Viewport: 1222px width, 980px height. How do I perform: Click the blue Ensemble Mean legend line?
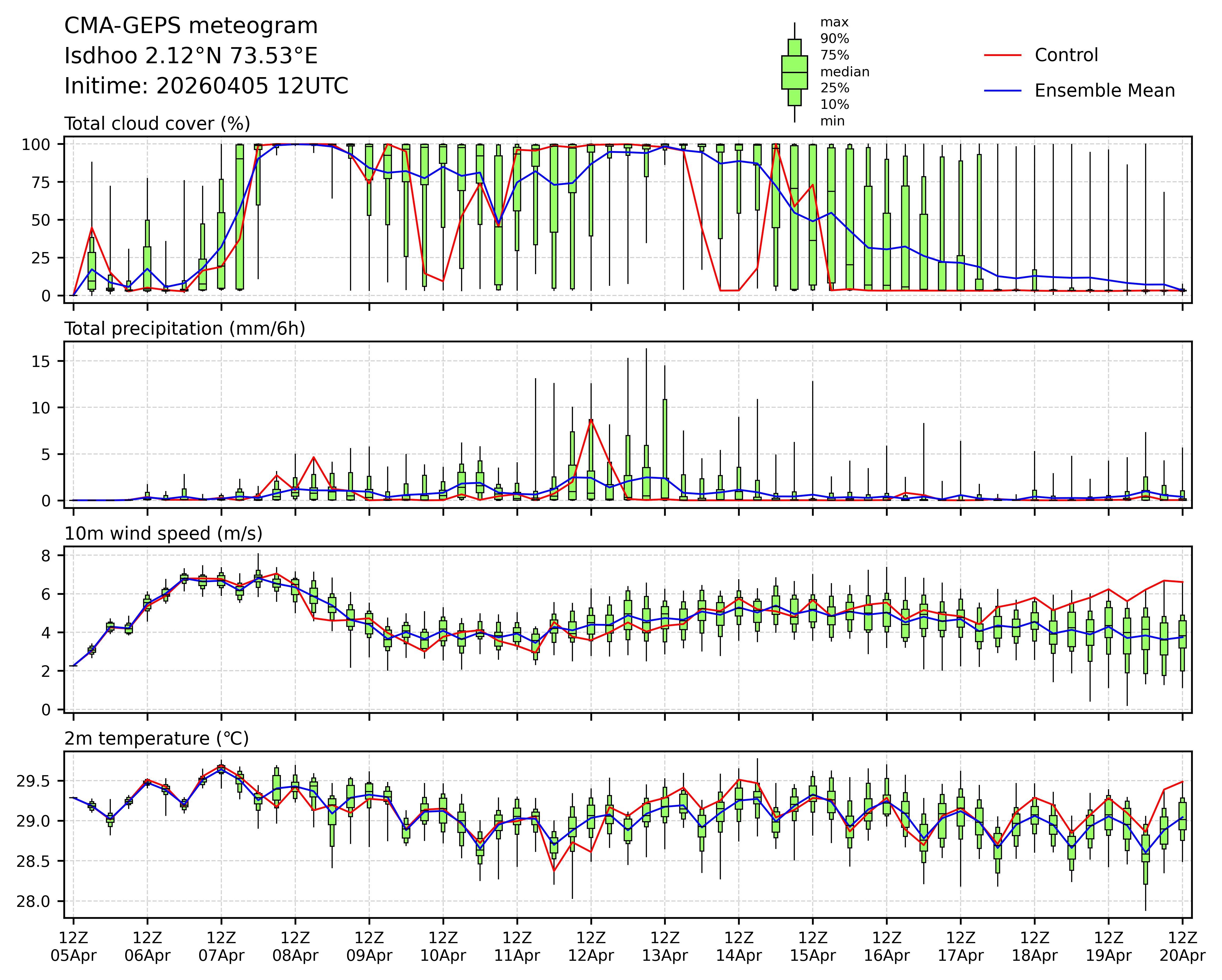tap(1003, 91)
